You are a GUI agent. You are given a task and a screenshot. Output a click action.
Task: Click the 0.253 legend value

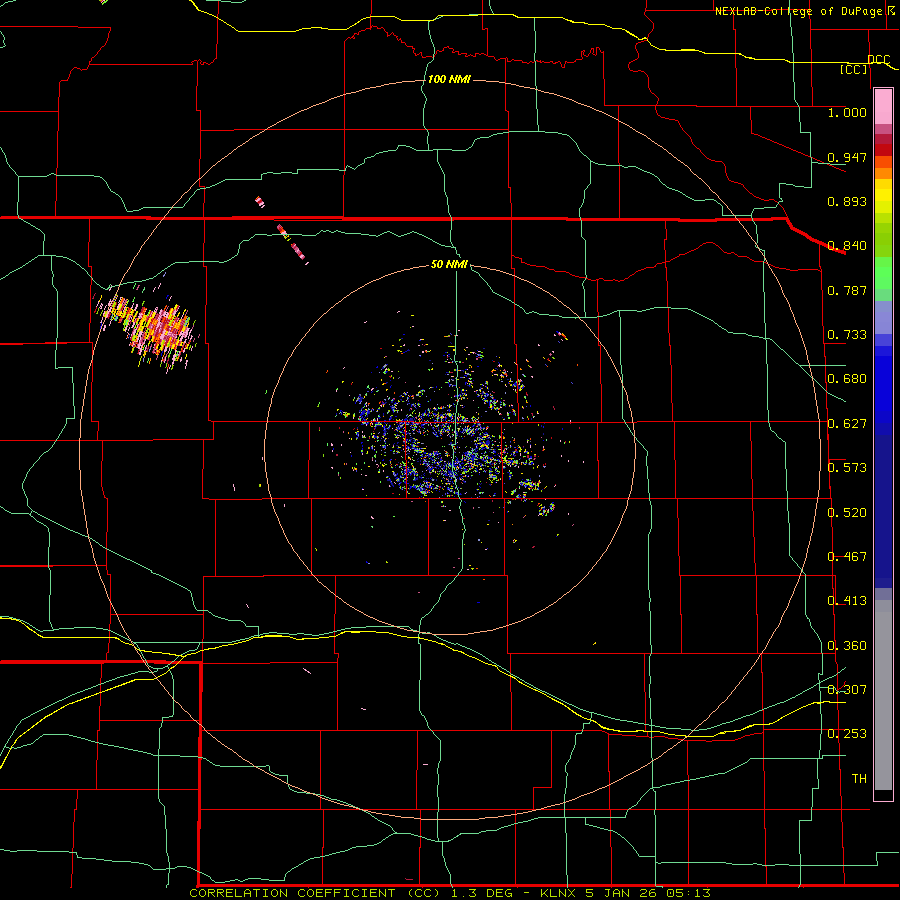point(847,734)
